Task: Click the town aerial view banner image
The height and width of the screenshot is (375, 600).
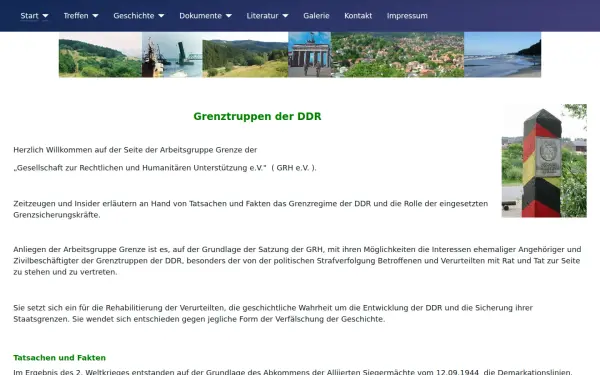Action: pyautogui.click(x=398, y=55)
